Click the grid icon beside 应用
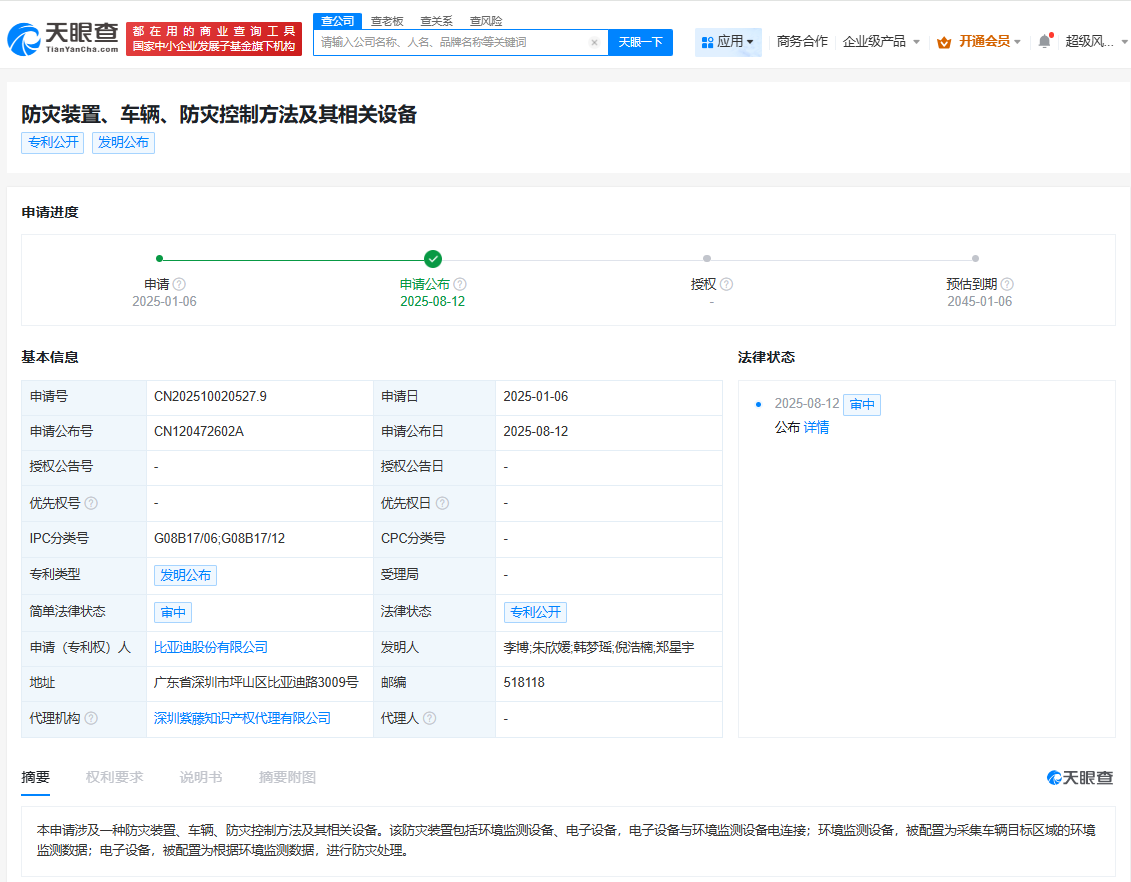Viewport: 1131px width, 882px height. (x=707, y=42)
